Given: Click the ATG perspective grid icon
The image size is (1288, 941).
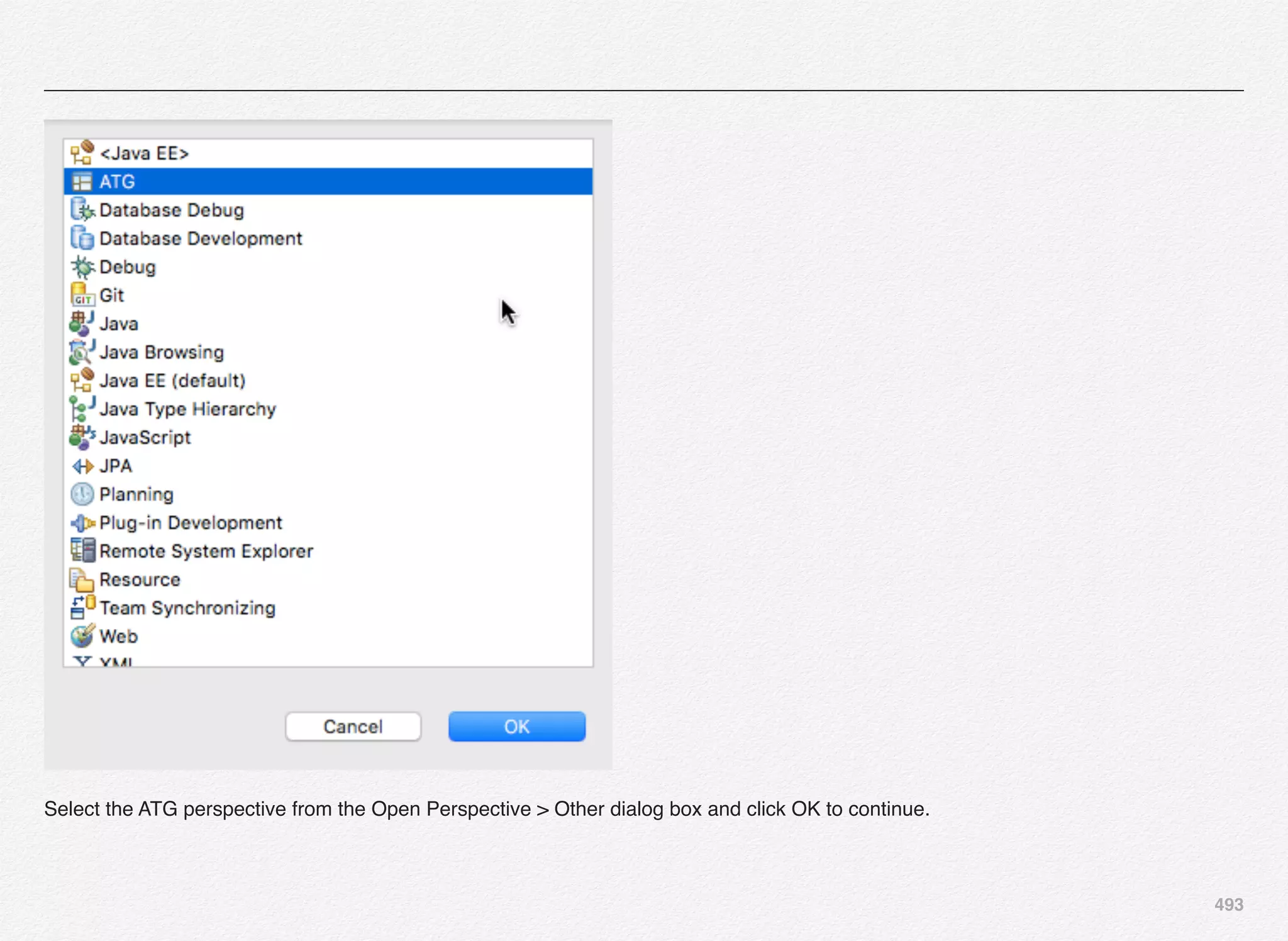Looking at the screenshot, I should (82, 182).
